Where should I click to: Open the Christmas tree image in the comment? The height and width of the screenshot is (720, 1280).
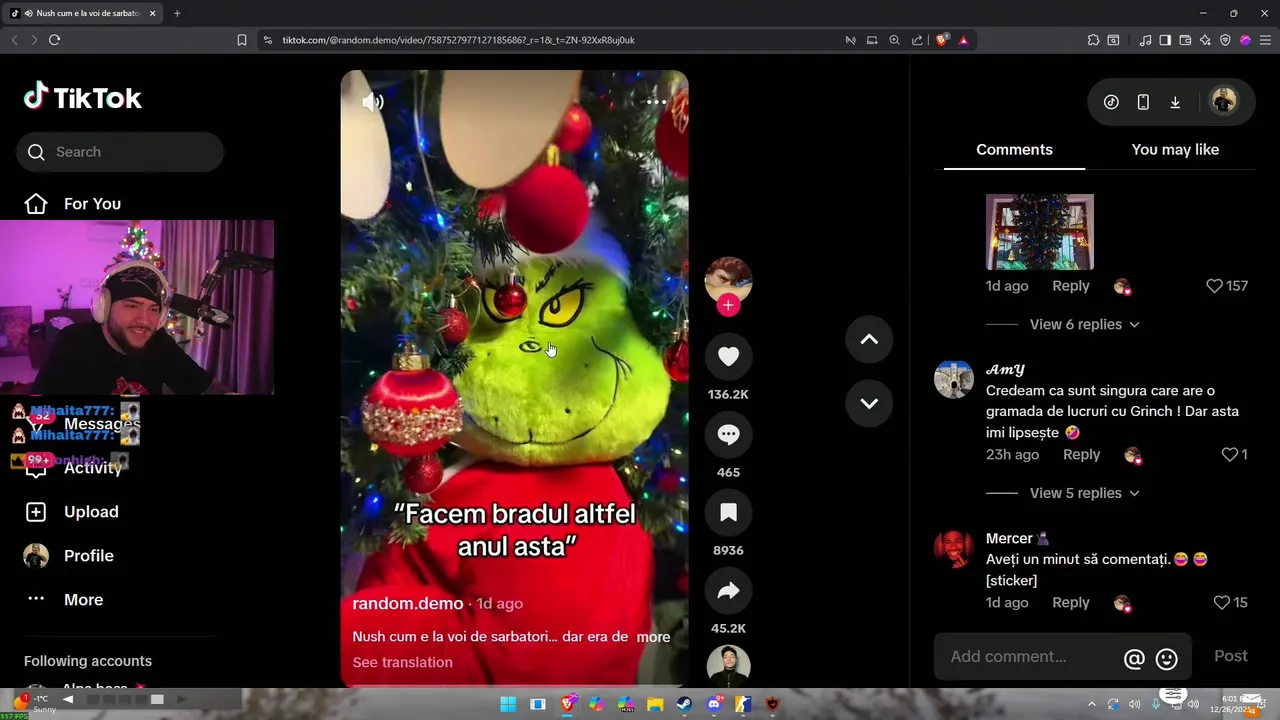(1040, 232)
